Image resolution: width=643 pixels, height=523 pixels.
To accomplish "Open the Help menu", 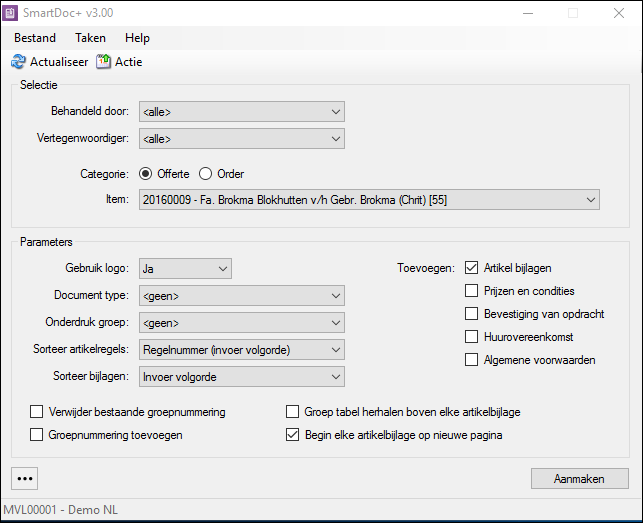I will (137, 38).
